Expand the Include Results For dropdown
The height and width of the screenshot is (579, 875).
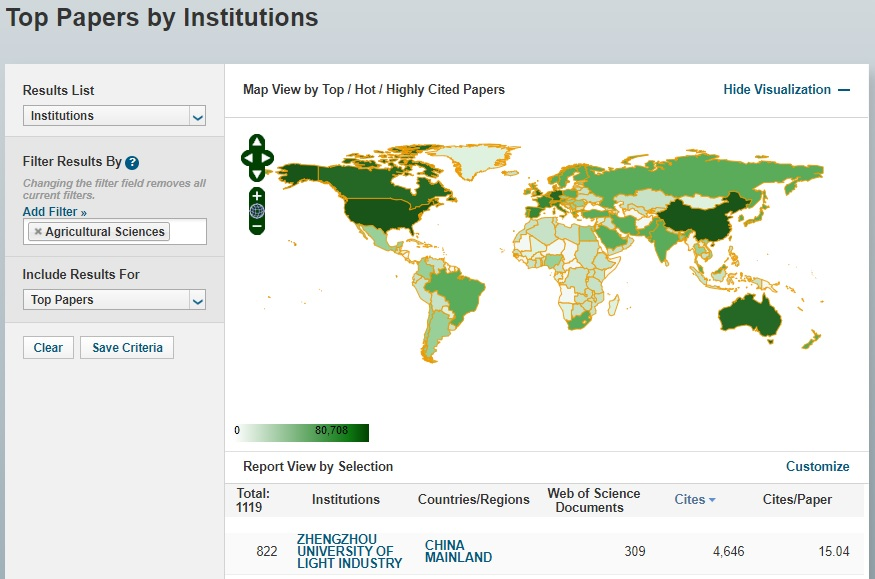114,300
